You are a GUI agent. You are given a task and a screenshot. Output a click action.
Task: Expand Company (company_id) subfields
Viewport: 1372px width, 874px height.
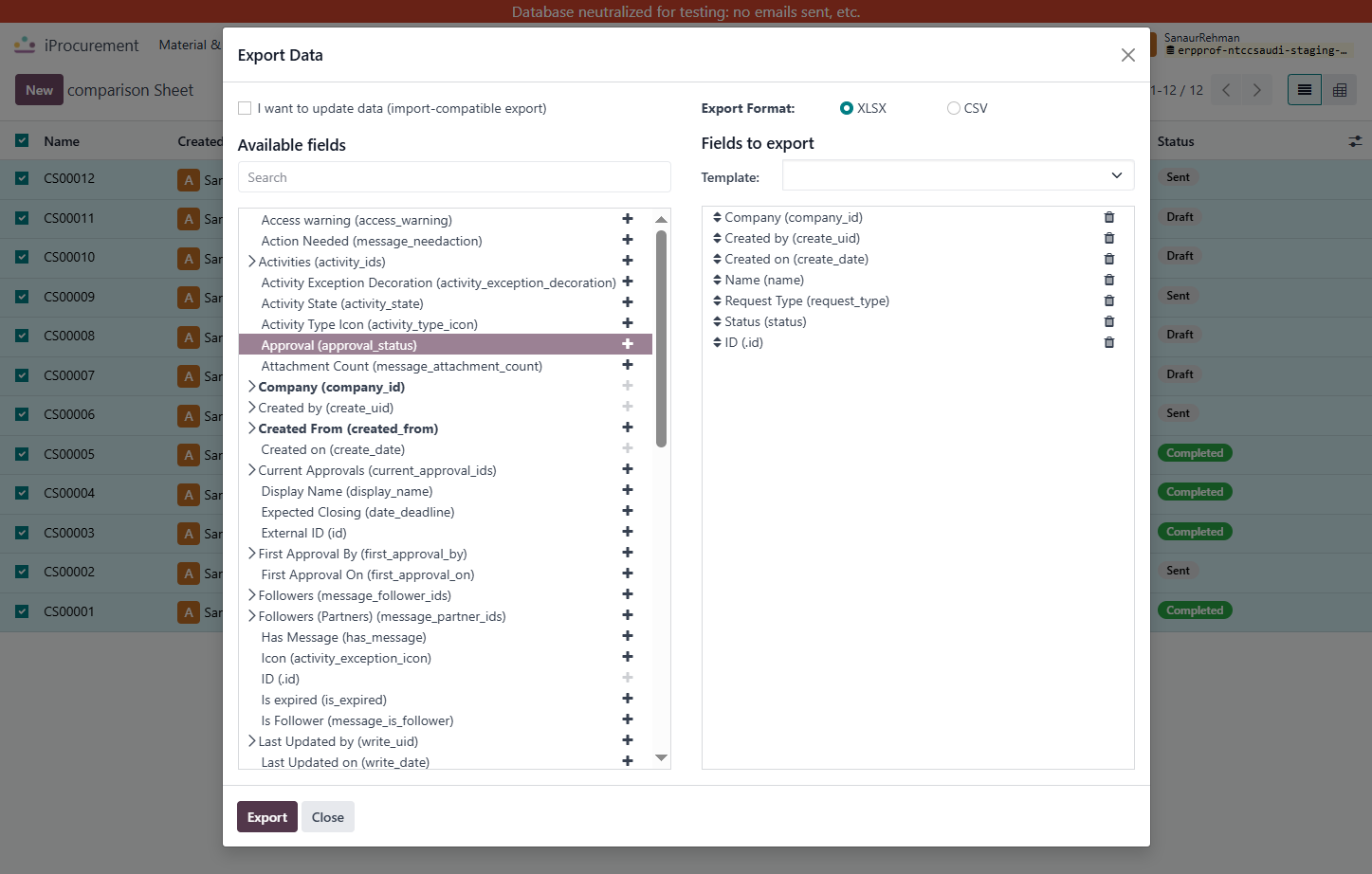coord(252,387)
